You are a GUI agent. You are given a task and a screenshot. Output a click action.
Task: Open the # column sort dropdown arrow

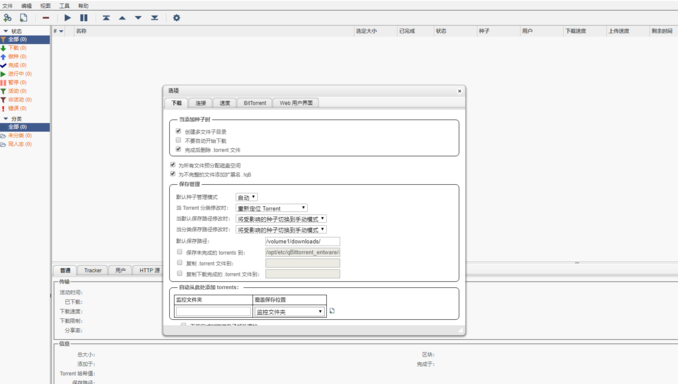tap(61, 31)
